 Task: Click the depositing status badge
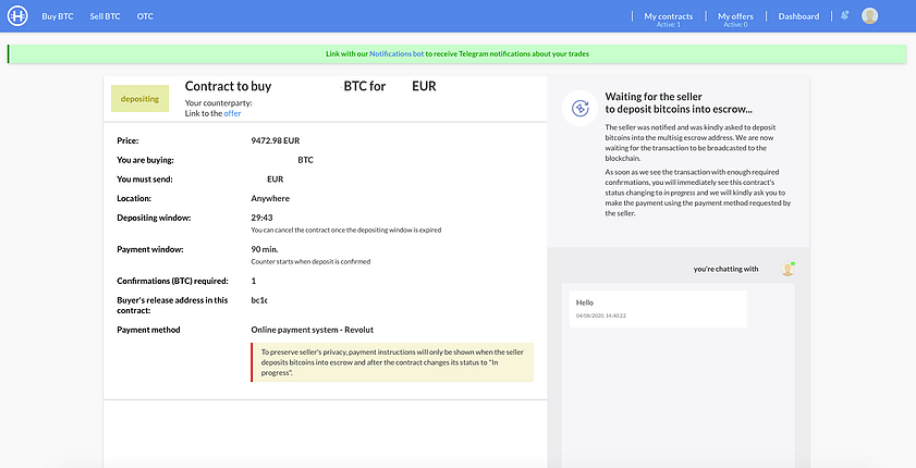(x=140, y=99)
